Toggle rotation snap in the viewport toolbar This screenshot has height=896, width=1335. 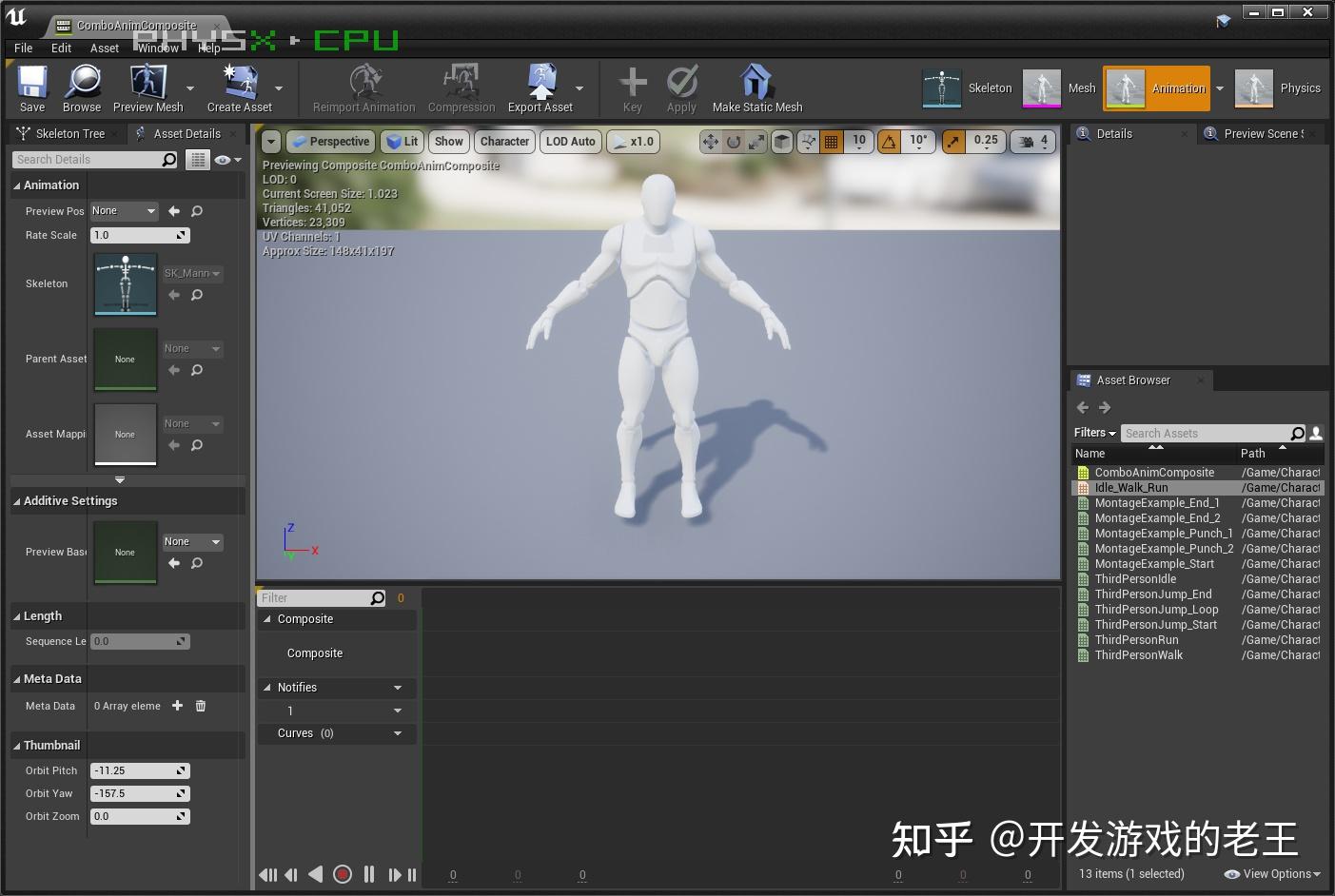tap(889, 142)
